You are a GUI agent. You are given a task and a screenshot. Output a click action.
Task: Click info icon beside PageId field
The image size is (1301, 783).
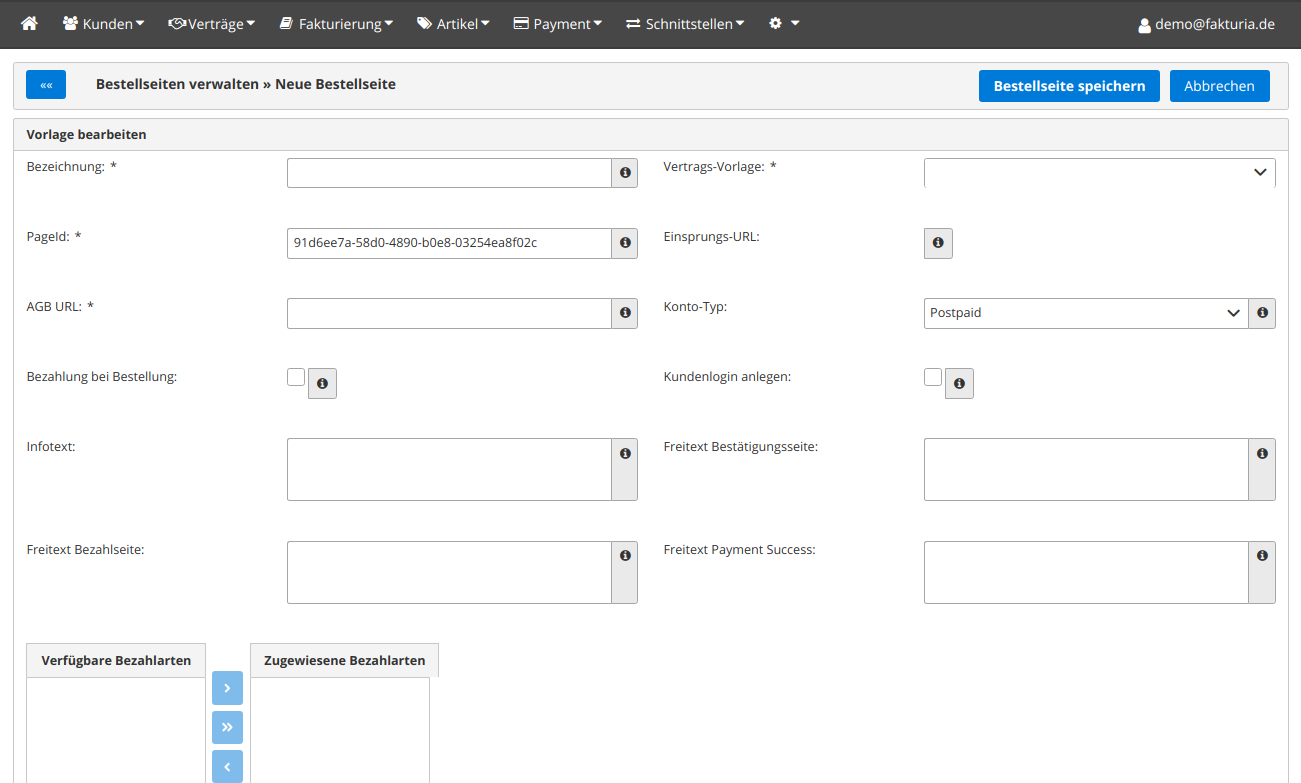point(625,243)
